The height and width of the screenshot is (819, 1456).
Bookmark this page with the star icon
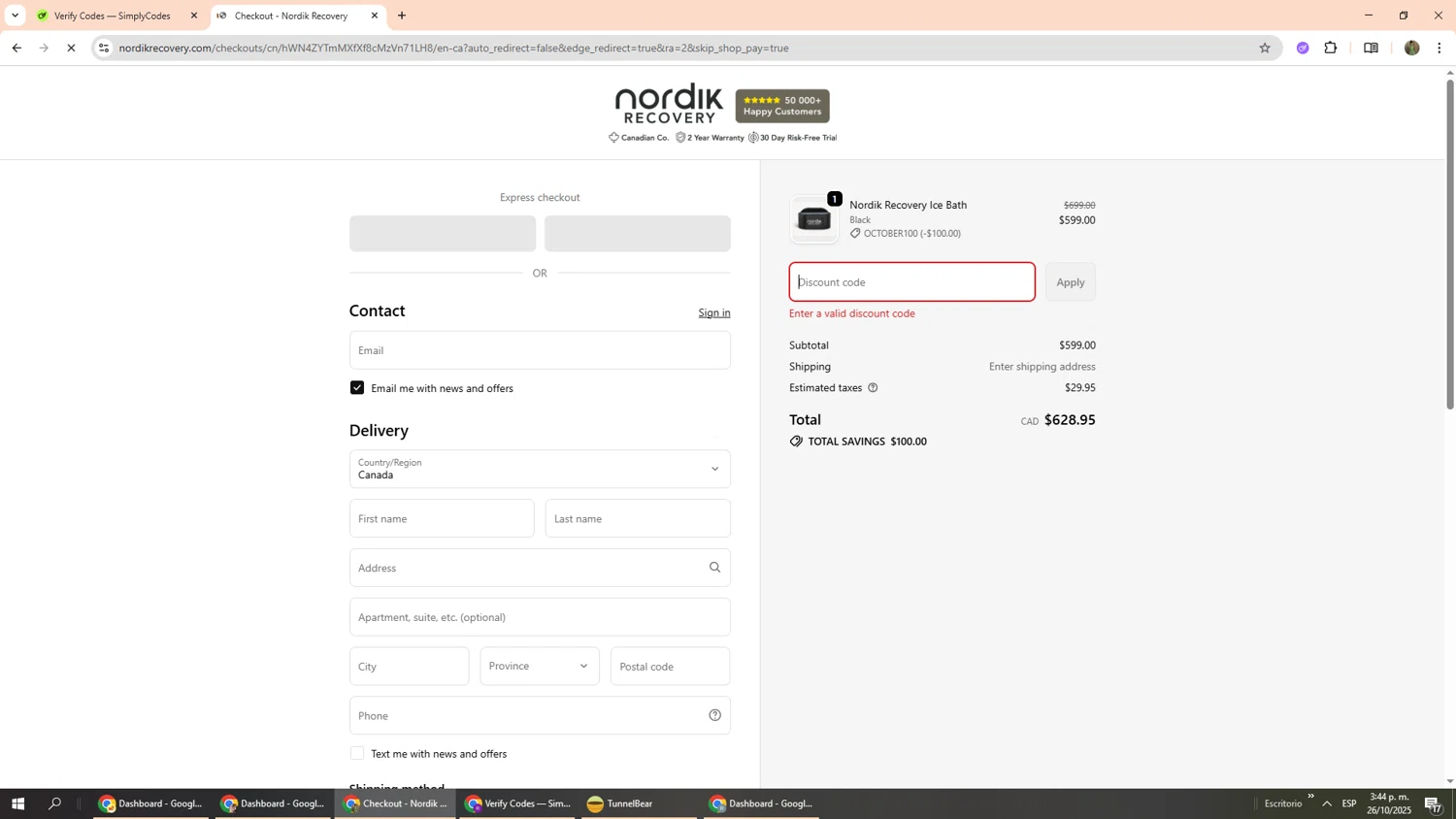[x=1264, y=48]
